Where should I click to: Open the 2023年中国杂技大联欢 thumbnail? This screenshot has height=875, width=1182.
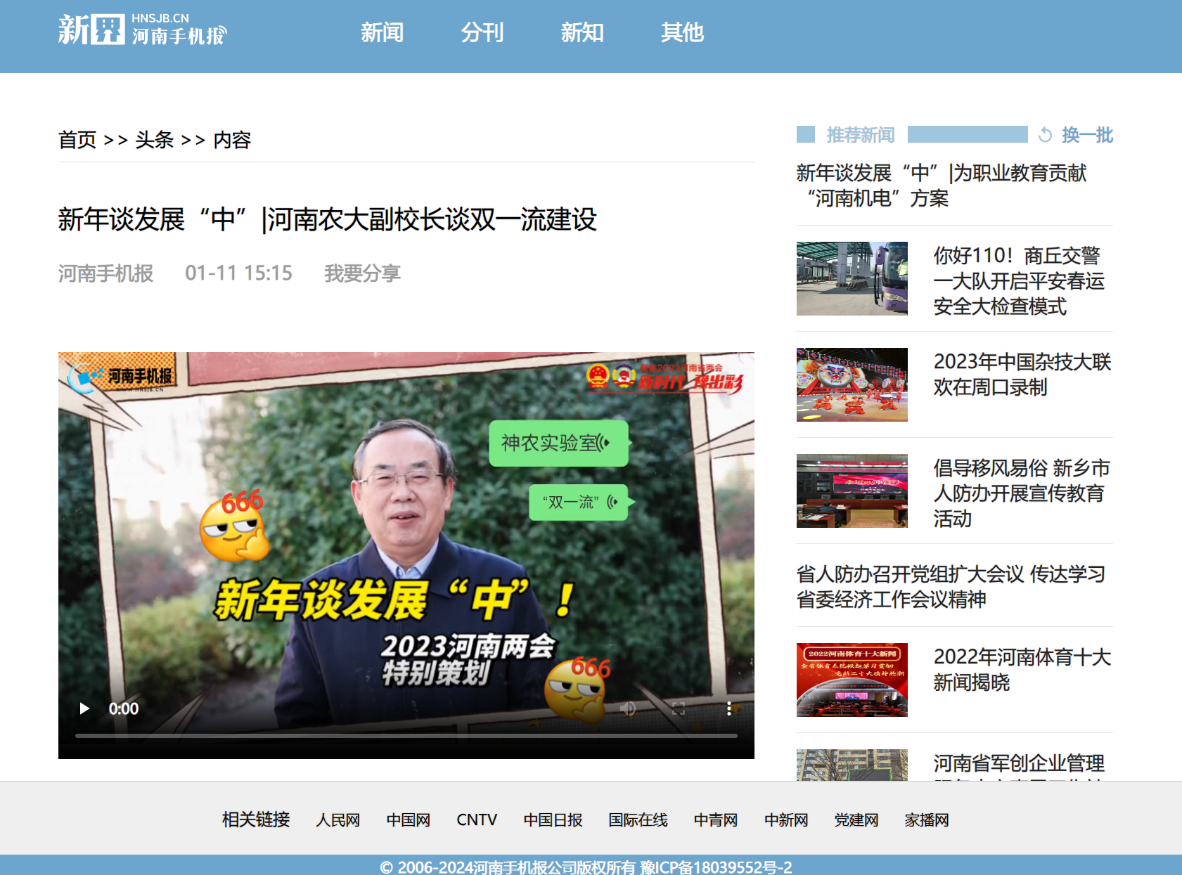[852, 385]
